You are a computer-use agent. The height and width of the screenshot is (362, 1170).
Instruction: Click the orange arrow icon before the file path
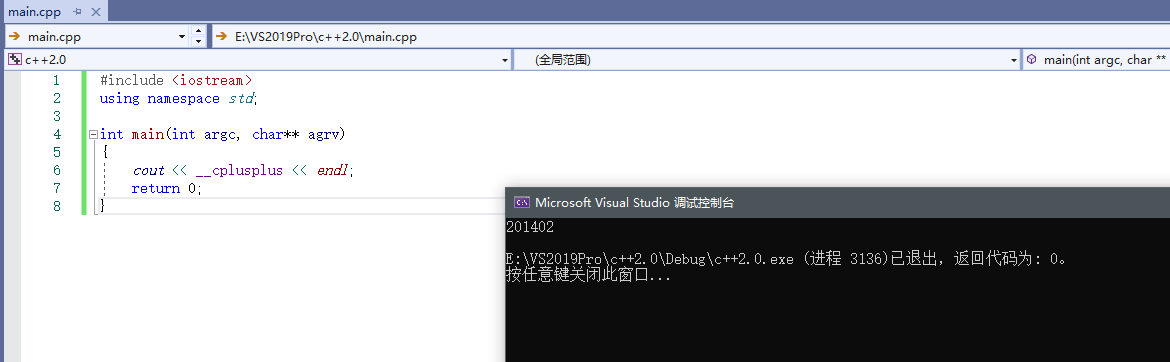pyautogui.click(x=222, y=37)
